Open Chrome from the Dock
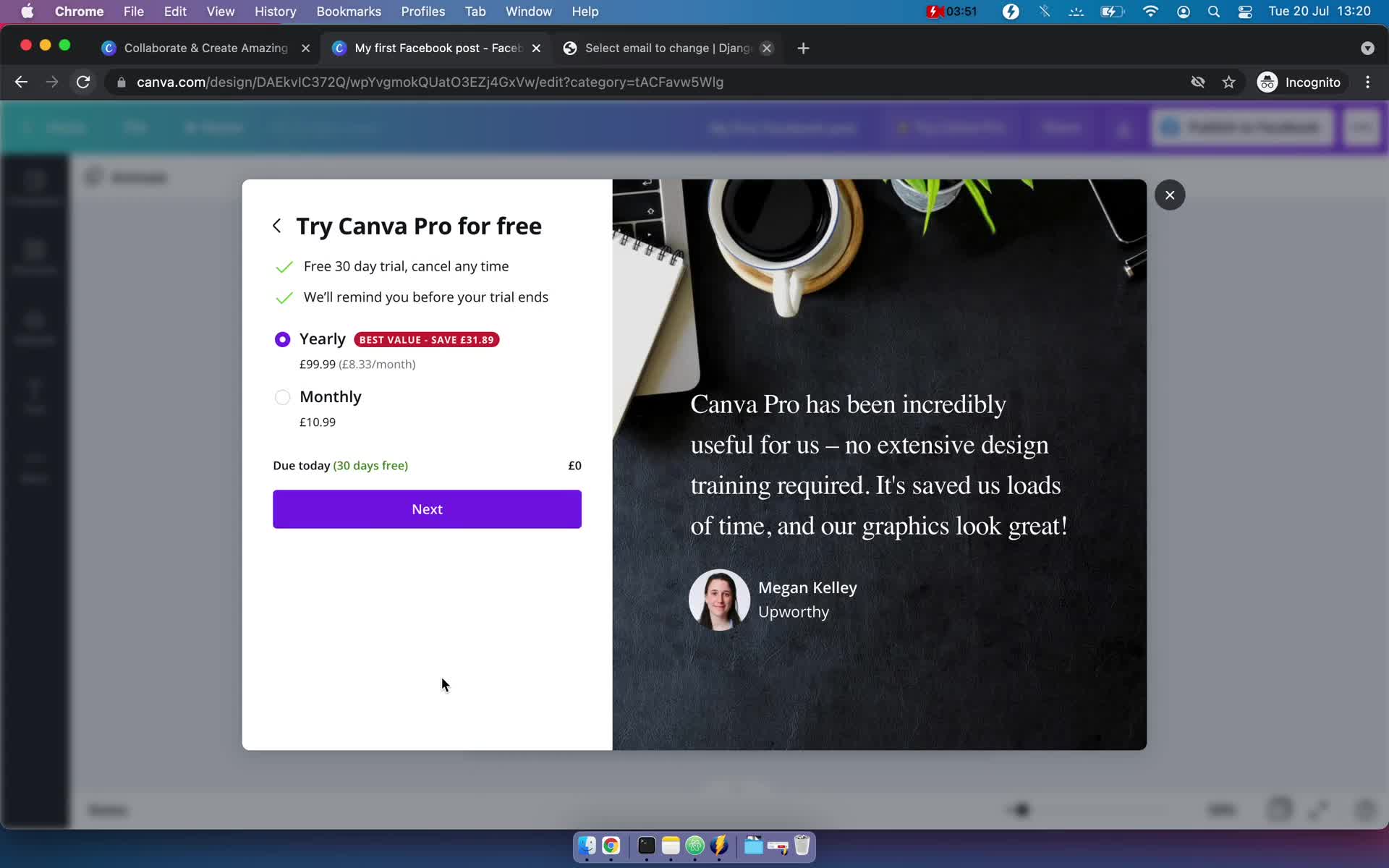Viewport: 1389px width, 868px height. point(611,846)
